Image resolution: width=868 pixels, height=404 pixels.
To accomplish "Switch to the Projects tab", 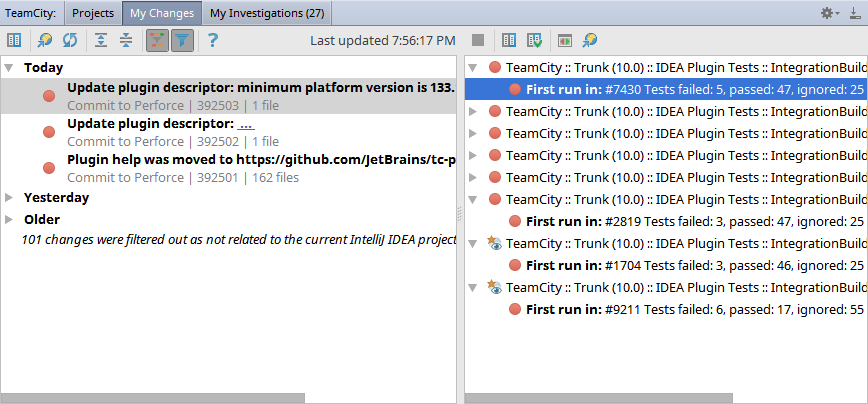I will pyautogui.click(x=93, y=13).
